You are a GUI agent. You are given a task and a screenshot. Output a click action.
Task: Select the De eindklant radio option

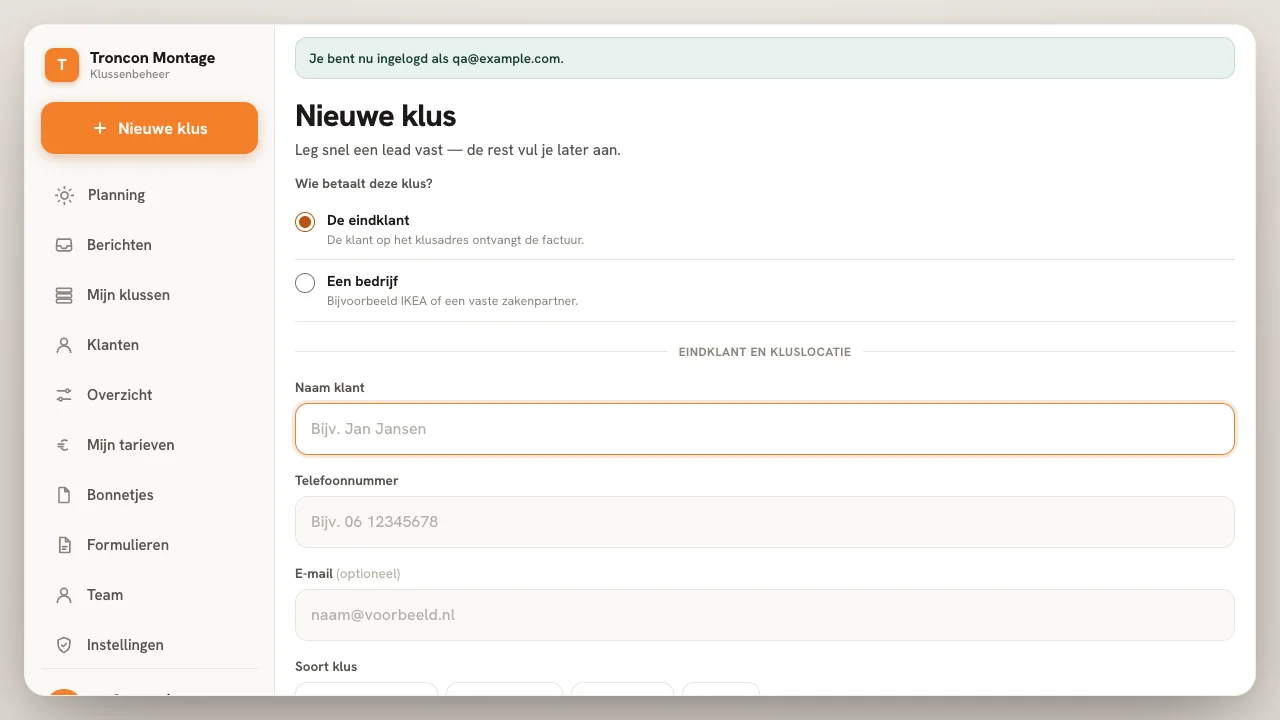(x=305, y=221)
